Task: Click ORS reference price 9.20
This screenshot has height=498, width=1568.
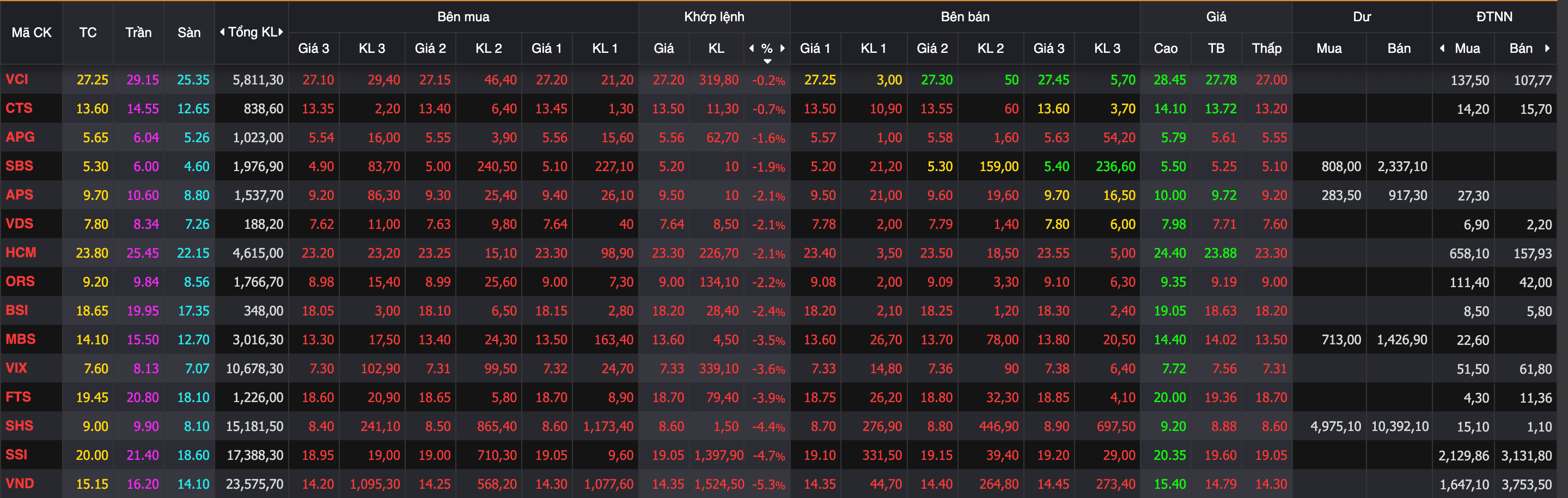Action: pyautogui.click(x=95, y=282)
